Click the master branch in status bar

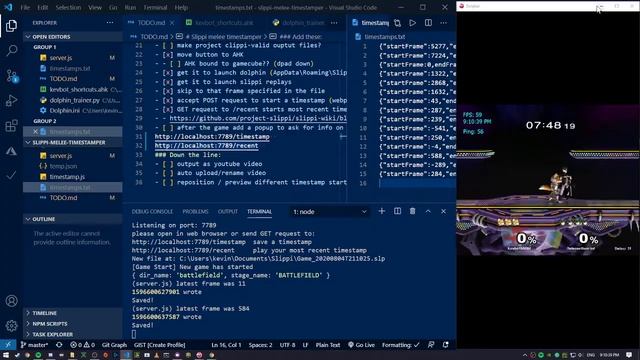pos(34,345)
